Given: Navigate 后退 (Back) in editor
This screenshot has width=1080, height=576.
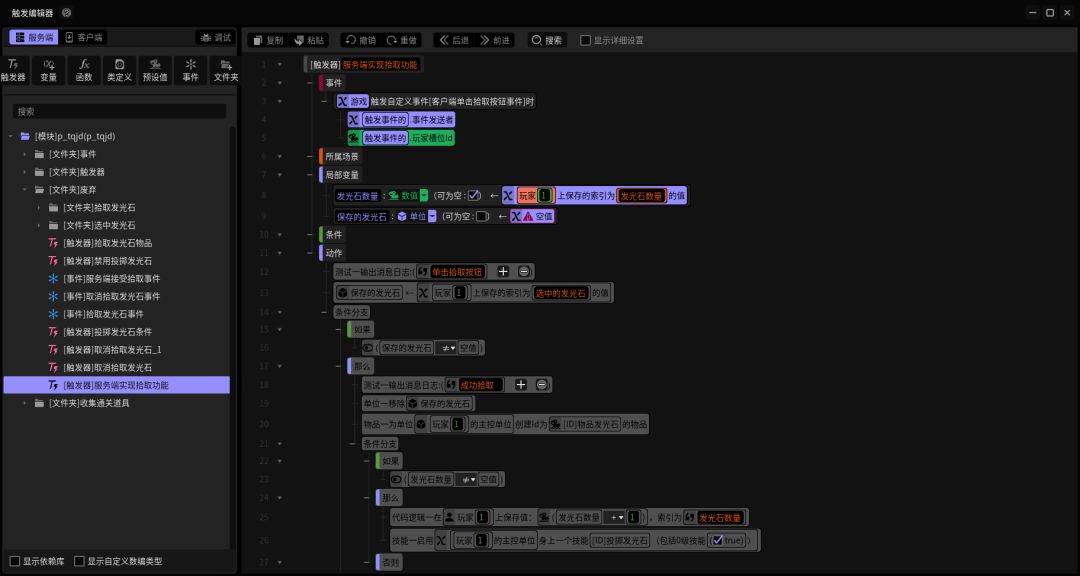Looking at the screenshot, I should [453, 41].
